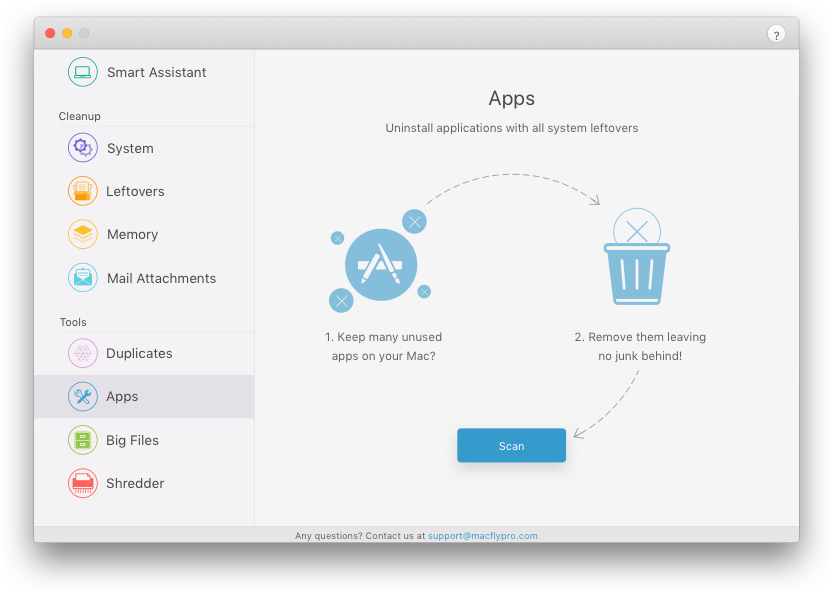
Task: Click the Big Files drive icon
Action: point(82,440)
